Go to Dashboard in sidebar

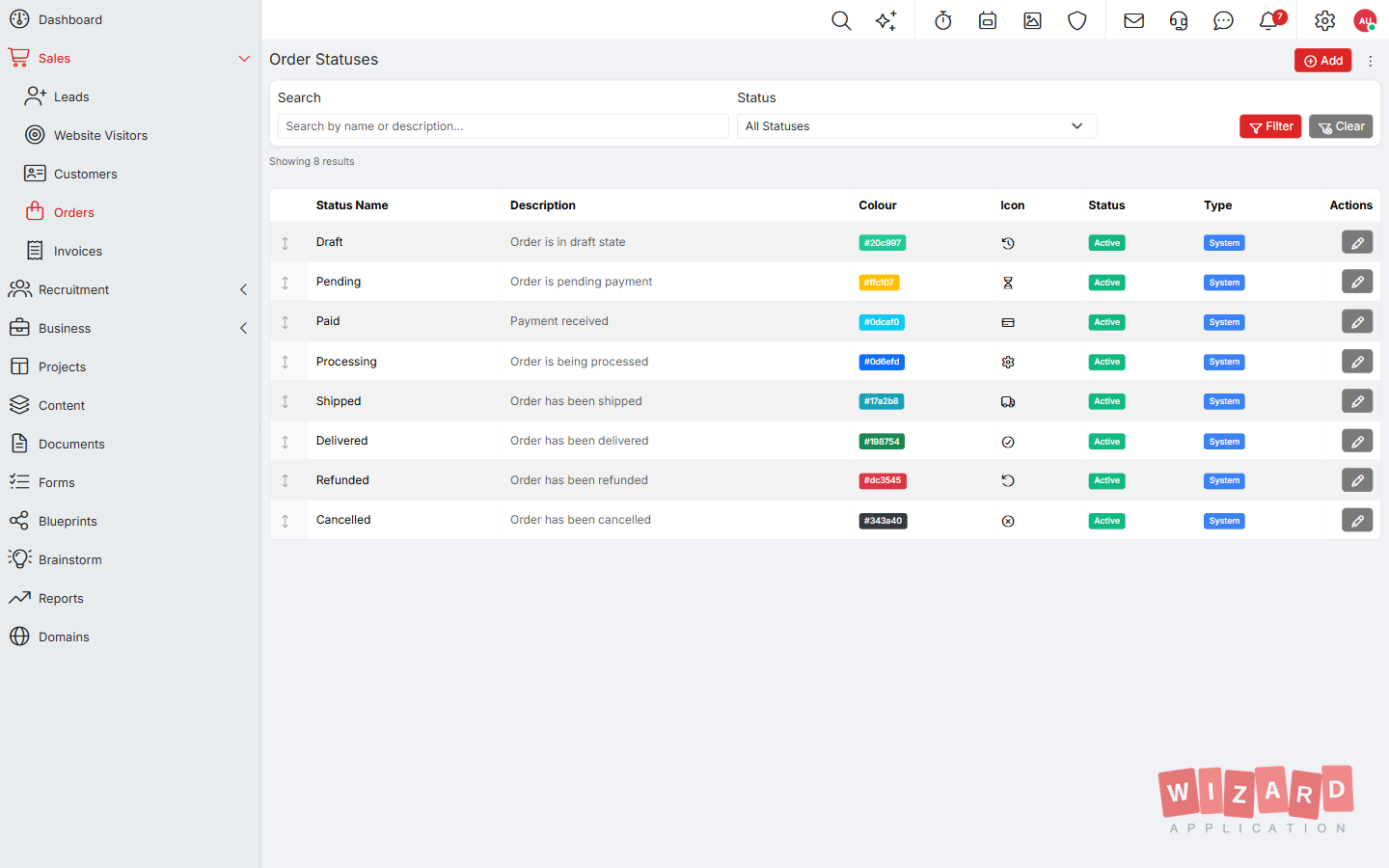[x=69, y=19]
